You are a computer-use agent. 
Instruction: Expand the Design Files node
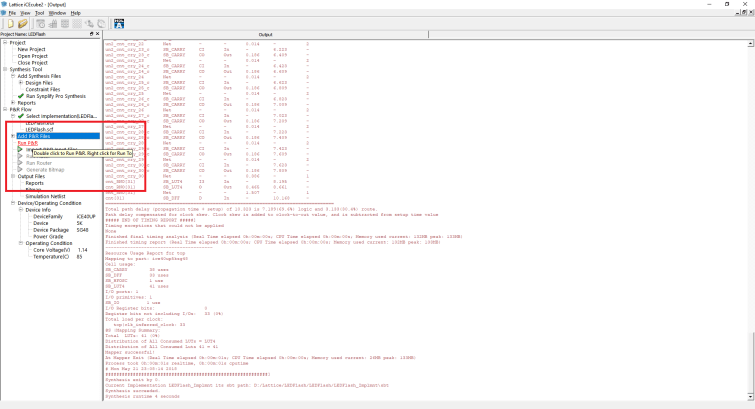pos(21,82)
